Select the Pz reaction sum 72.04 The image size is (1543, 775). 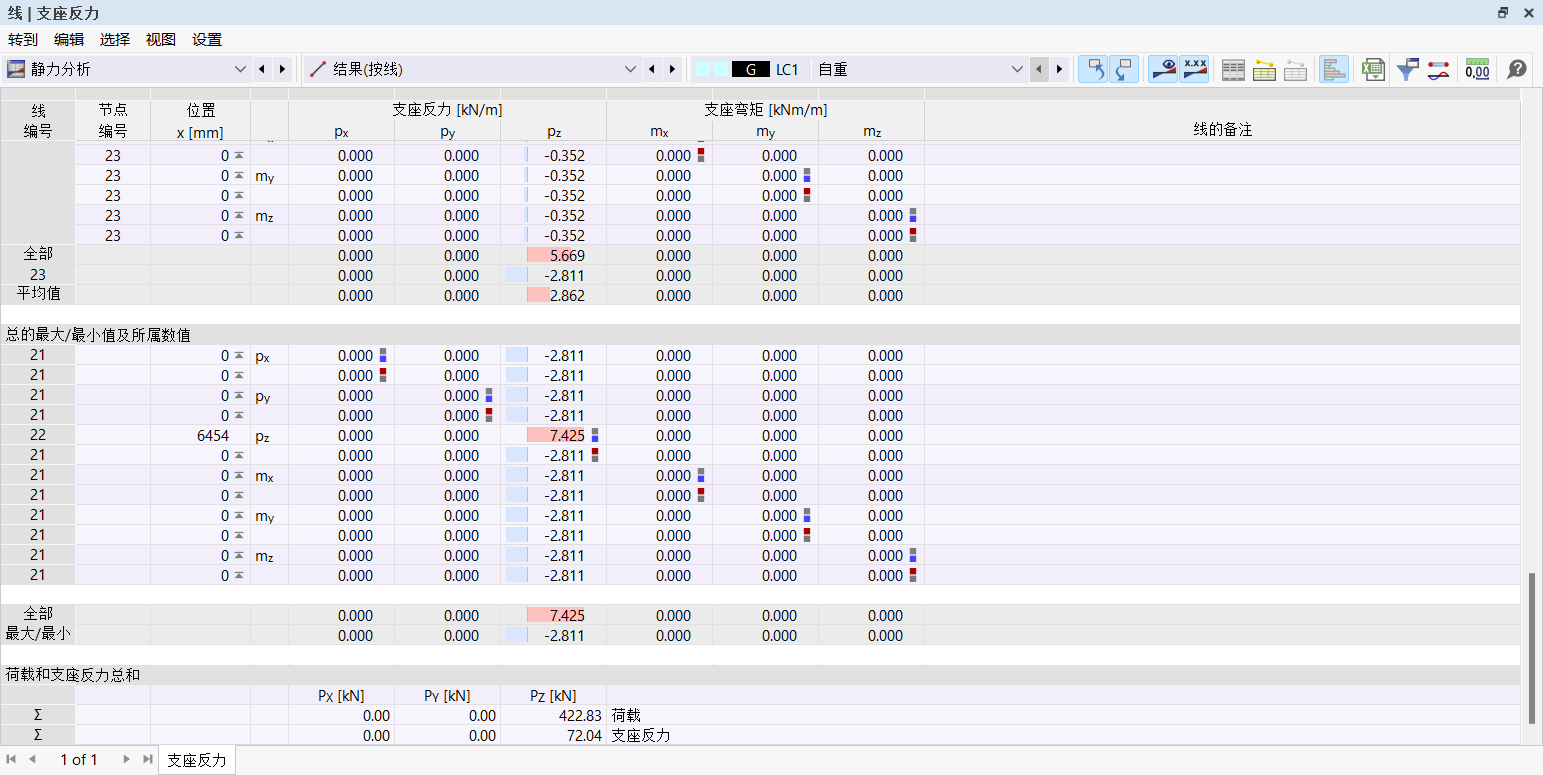[x=553, y=735]
